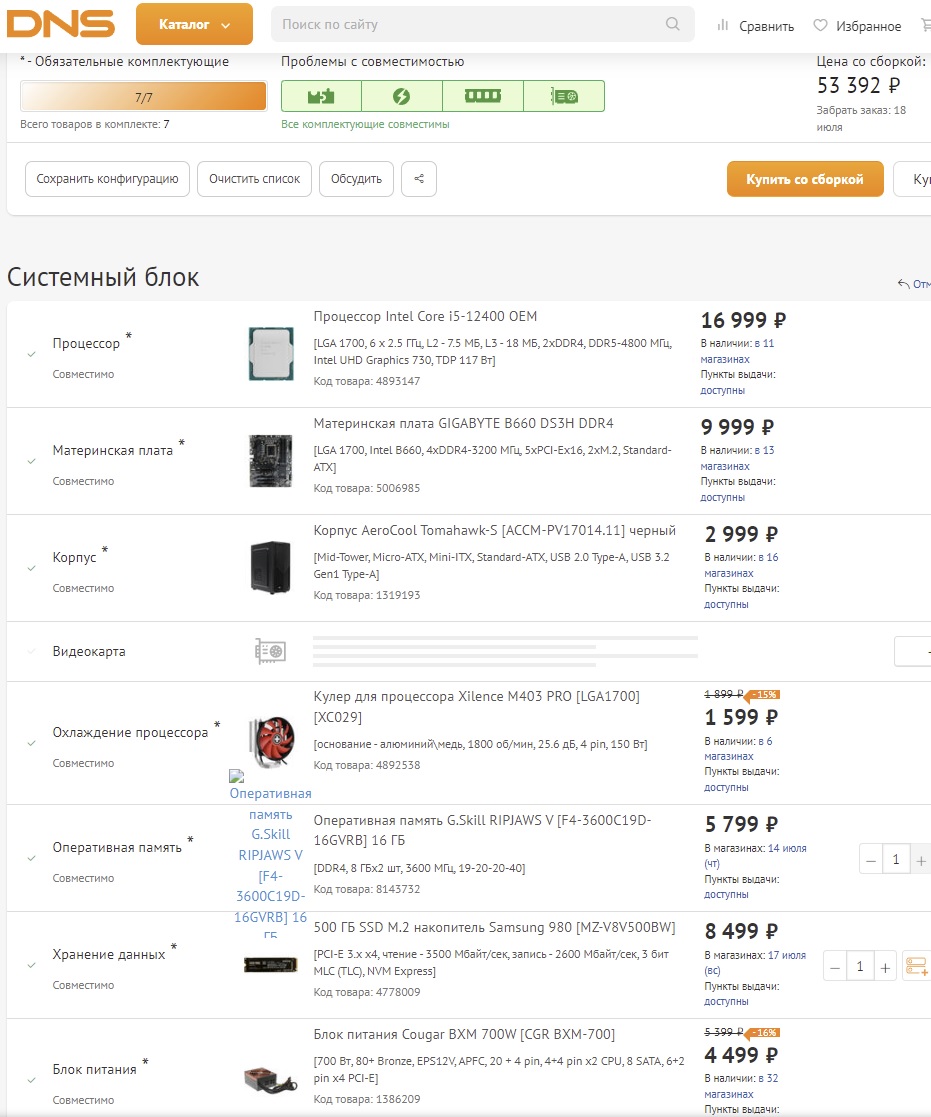Click the Xilence cooler thumbnail
This screenshot has height=1117, width=931.
point(272,742)
